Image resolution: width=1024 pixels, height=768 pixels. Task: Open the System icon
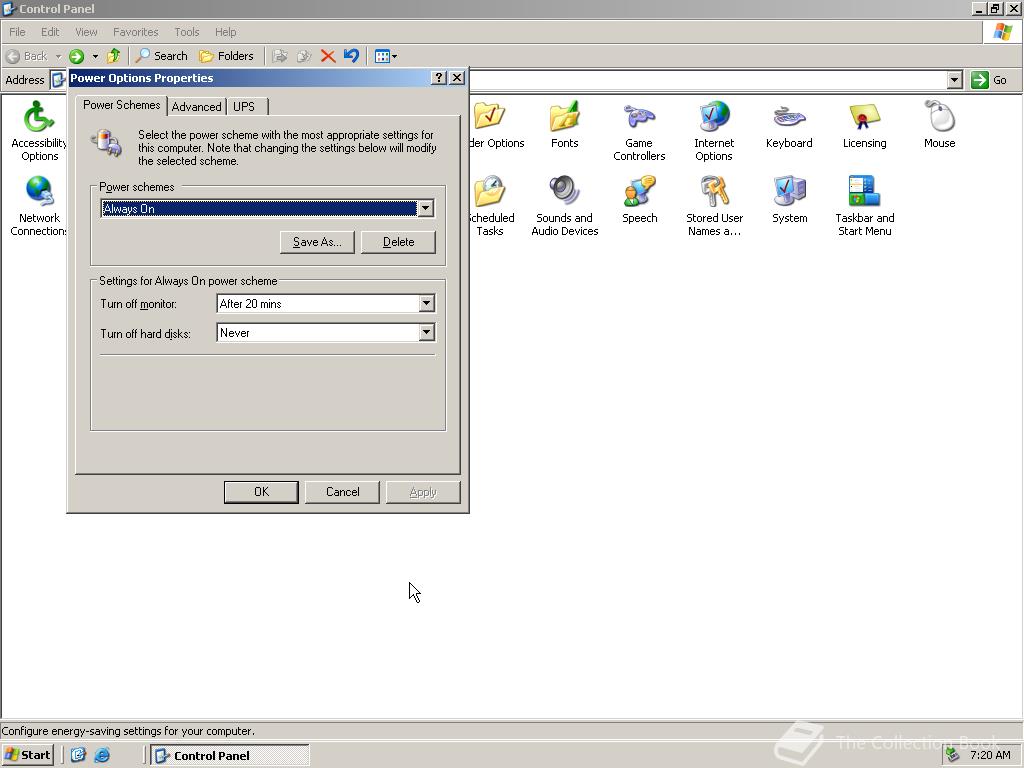point(790,200)
